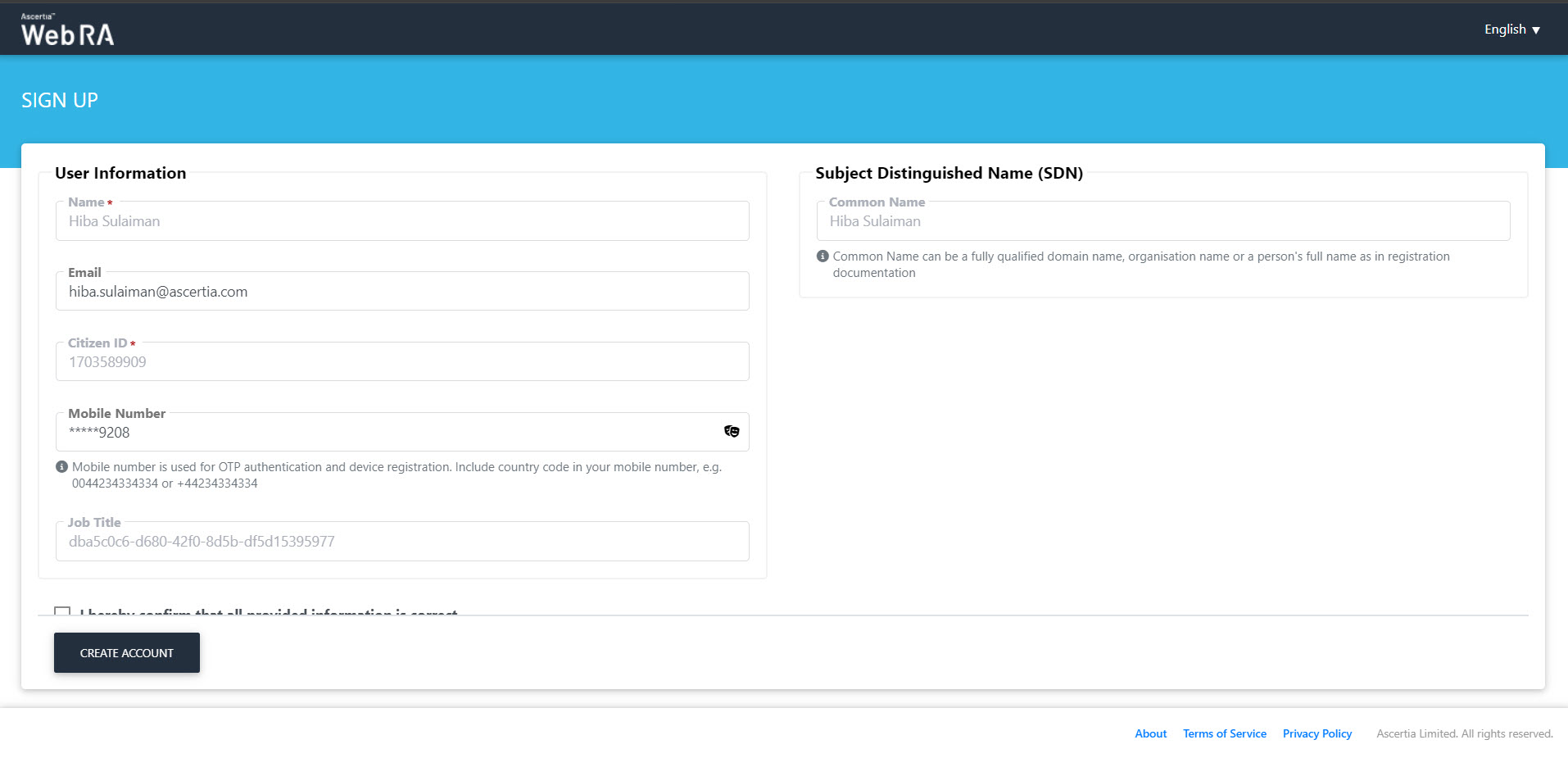Open the About link

point(1150,733)
